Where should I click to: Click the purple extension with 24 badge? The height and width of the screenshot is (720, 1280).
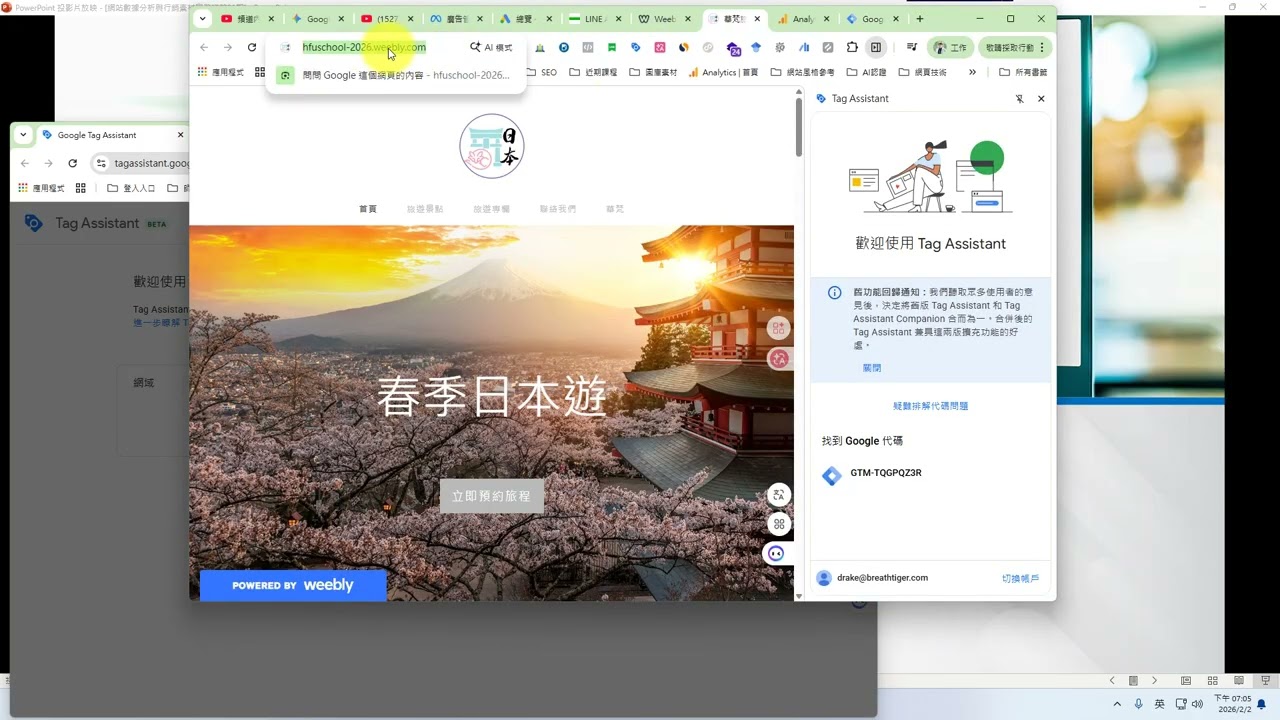[x=733, y=48]
